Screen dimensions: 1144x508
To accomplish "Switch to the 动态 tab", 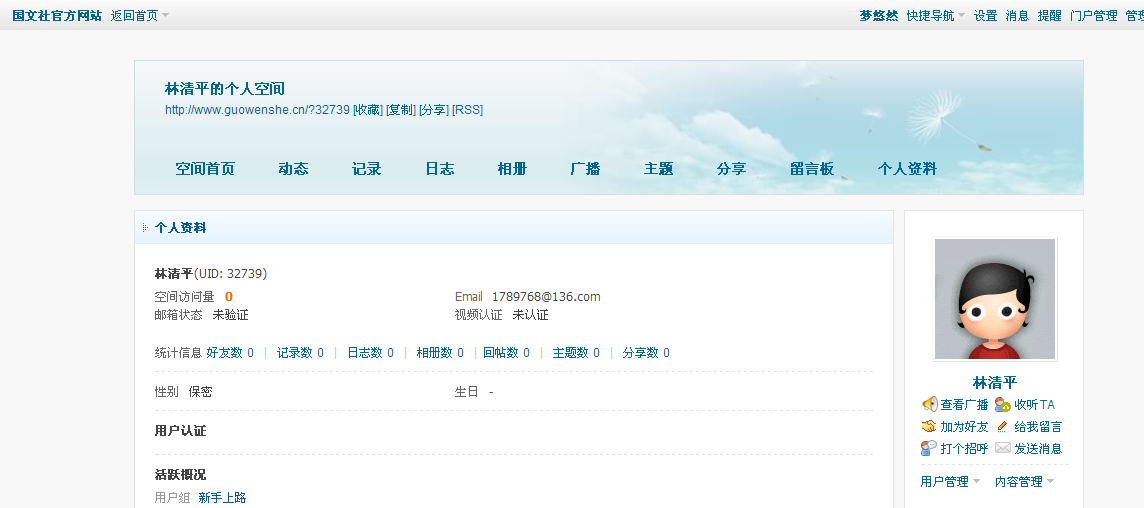I will [x=293, y=169].
